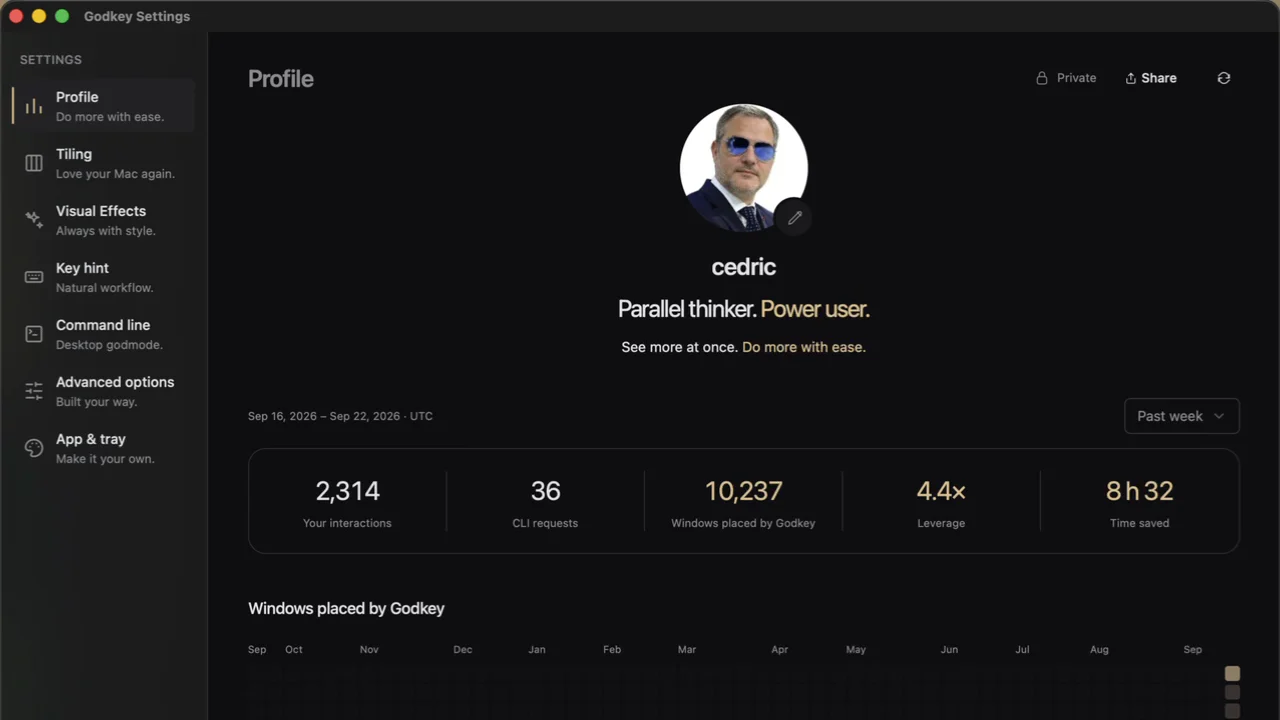The height and width of the screenshot is (720, 1280).
Task: Click the Key hint keyboard icon
Action: coord(34,277)
